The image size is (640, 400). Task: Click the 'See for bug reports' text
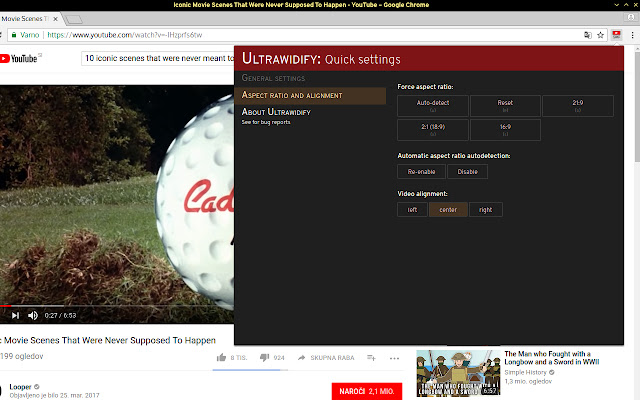tap(266, 122)
